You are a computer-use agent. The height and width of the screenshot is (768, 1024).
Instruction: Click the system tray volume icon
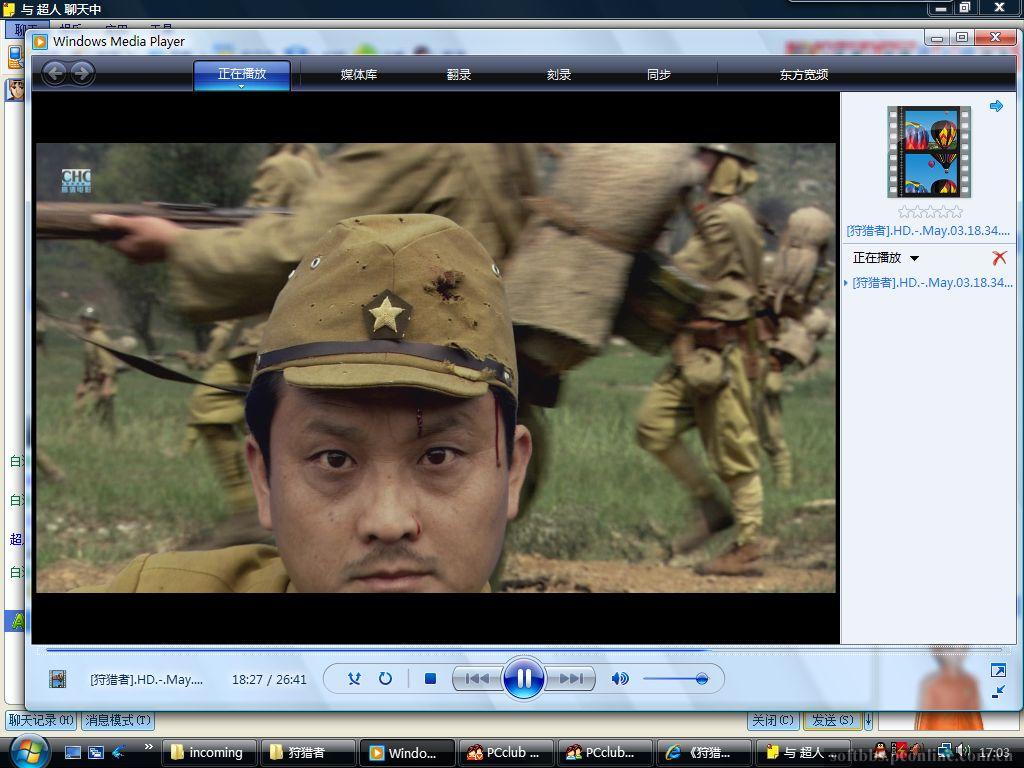963,752
